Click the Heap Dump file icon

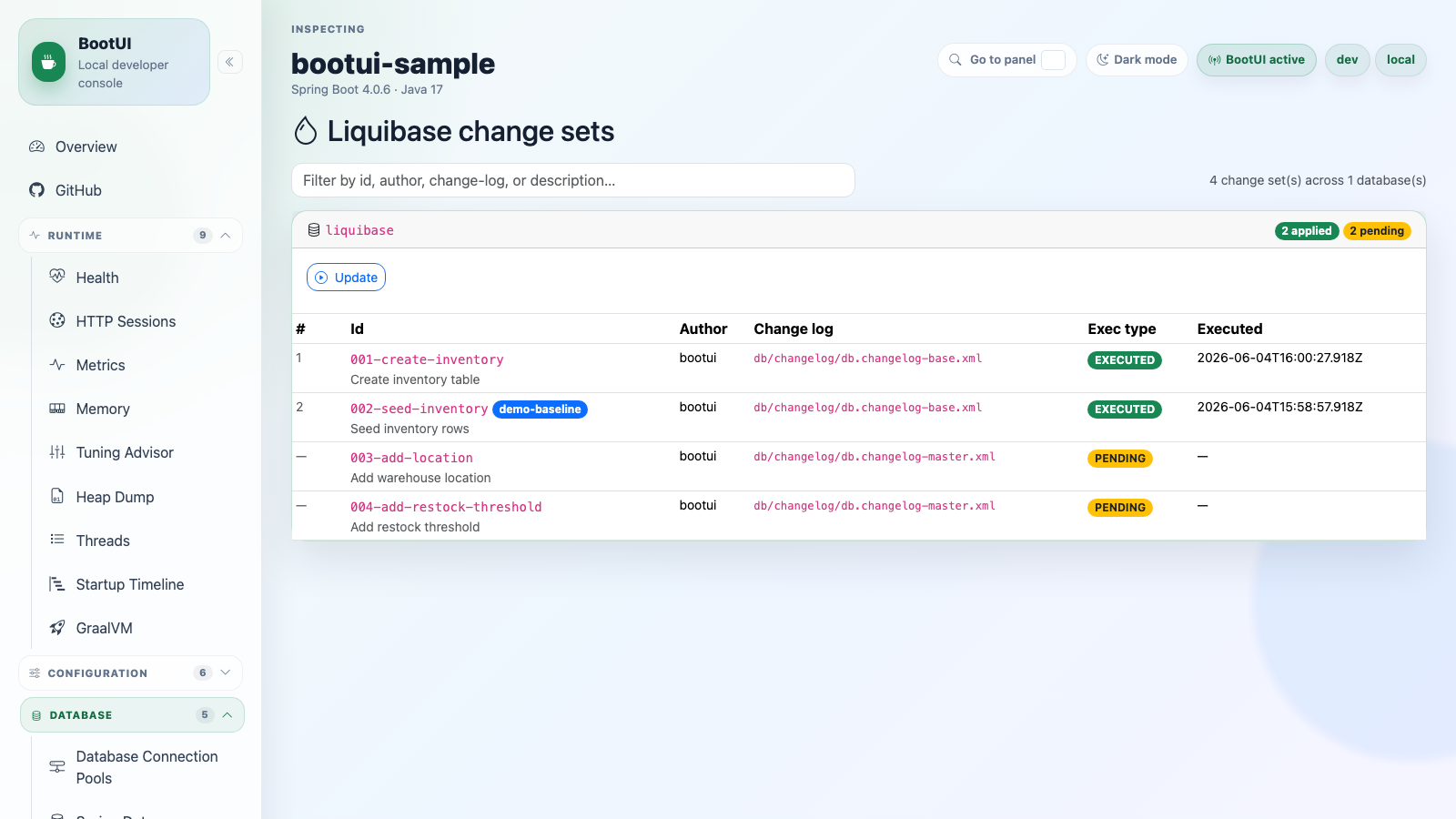(57, 496)
